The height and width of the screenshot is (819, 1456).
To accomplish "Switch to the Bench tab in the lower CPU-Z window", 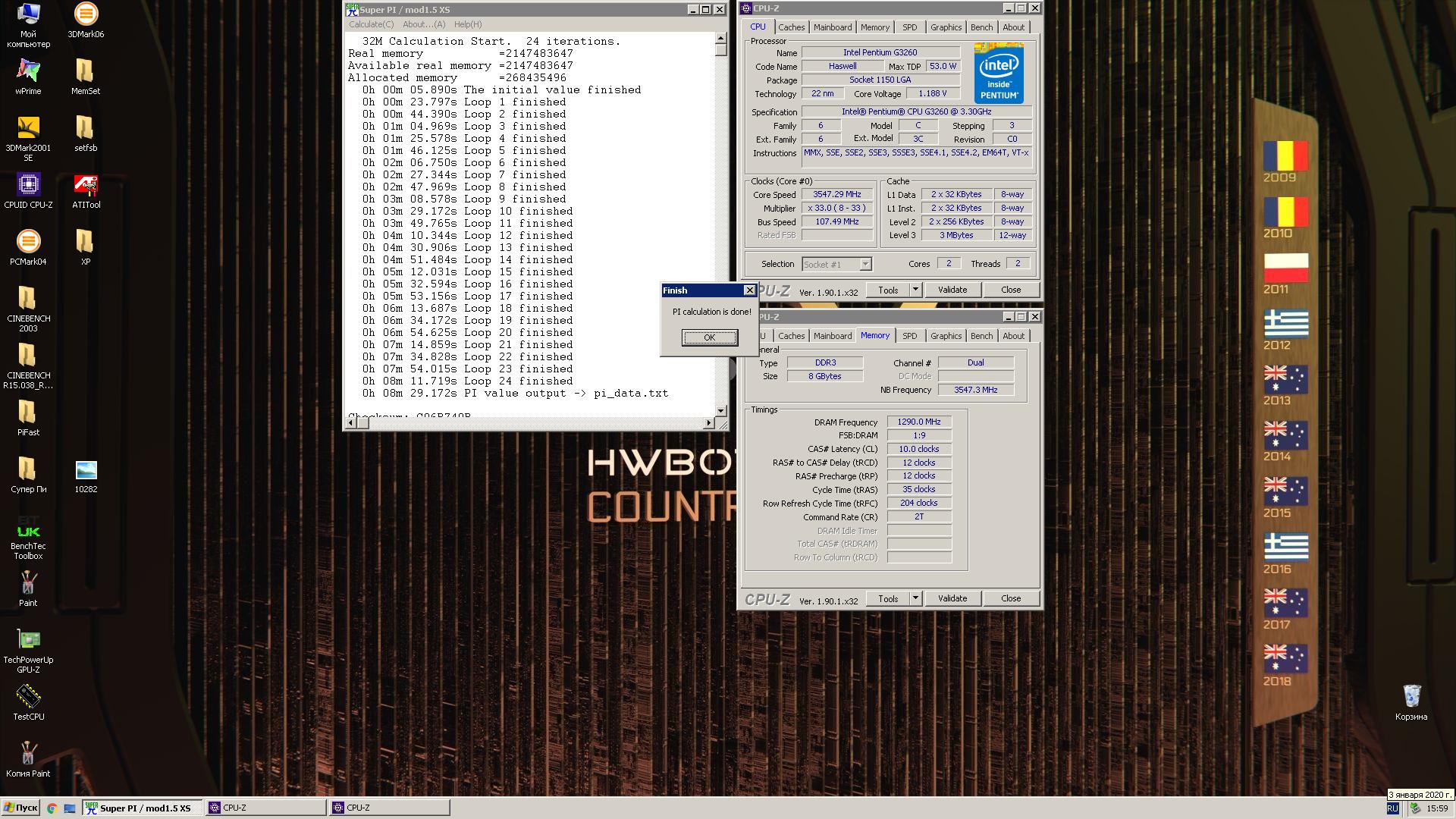I will click(981, 336).
